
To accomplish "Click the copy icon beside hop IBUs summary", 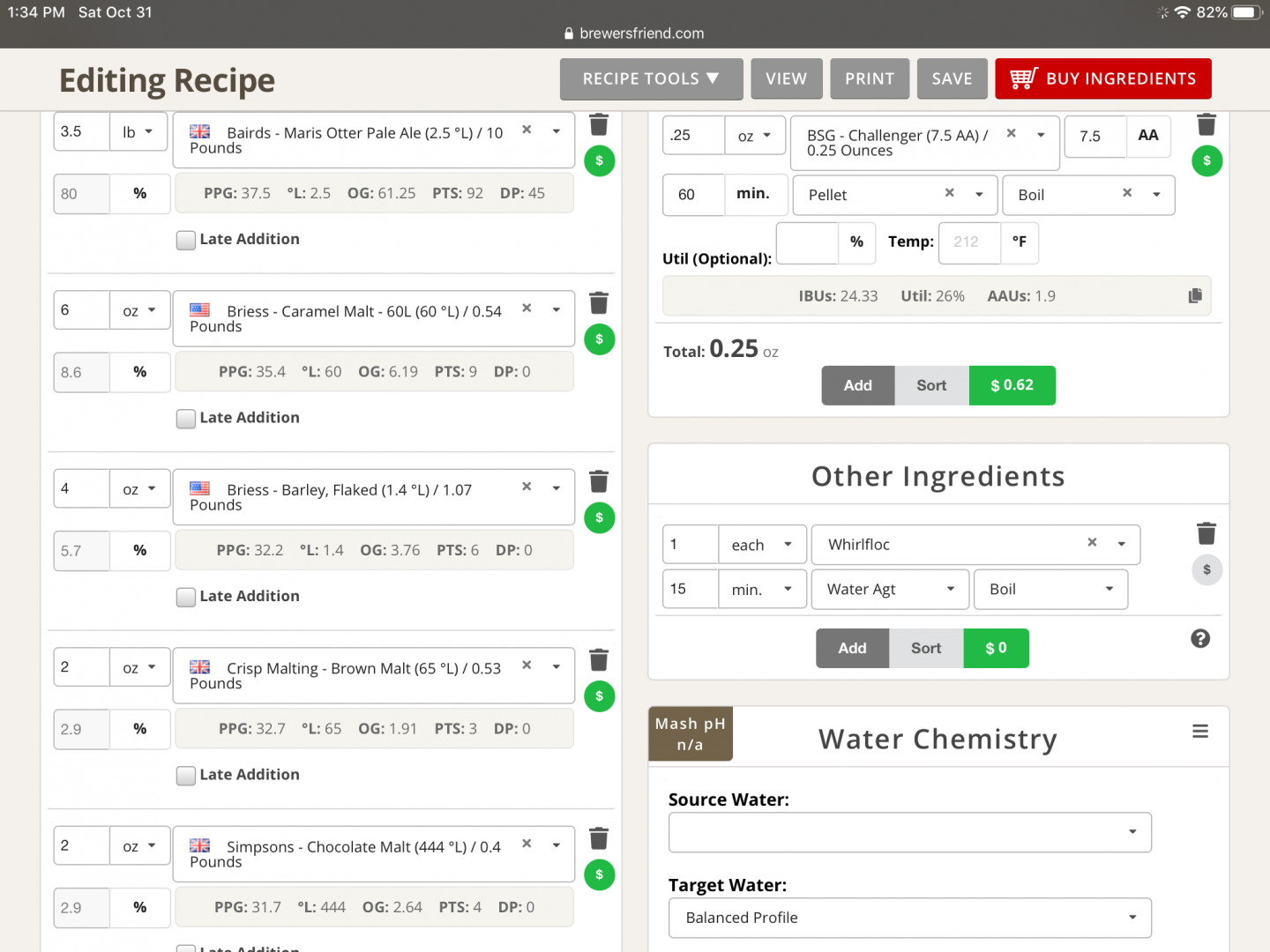I will (1195, 296).
